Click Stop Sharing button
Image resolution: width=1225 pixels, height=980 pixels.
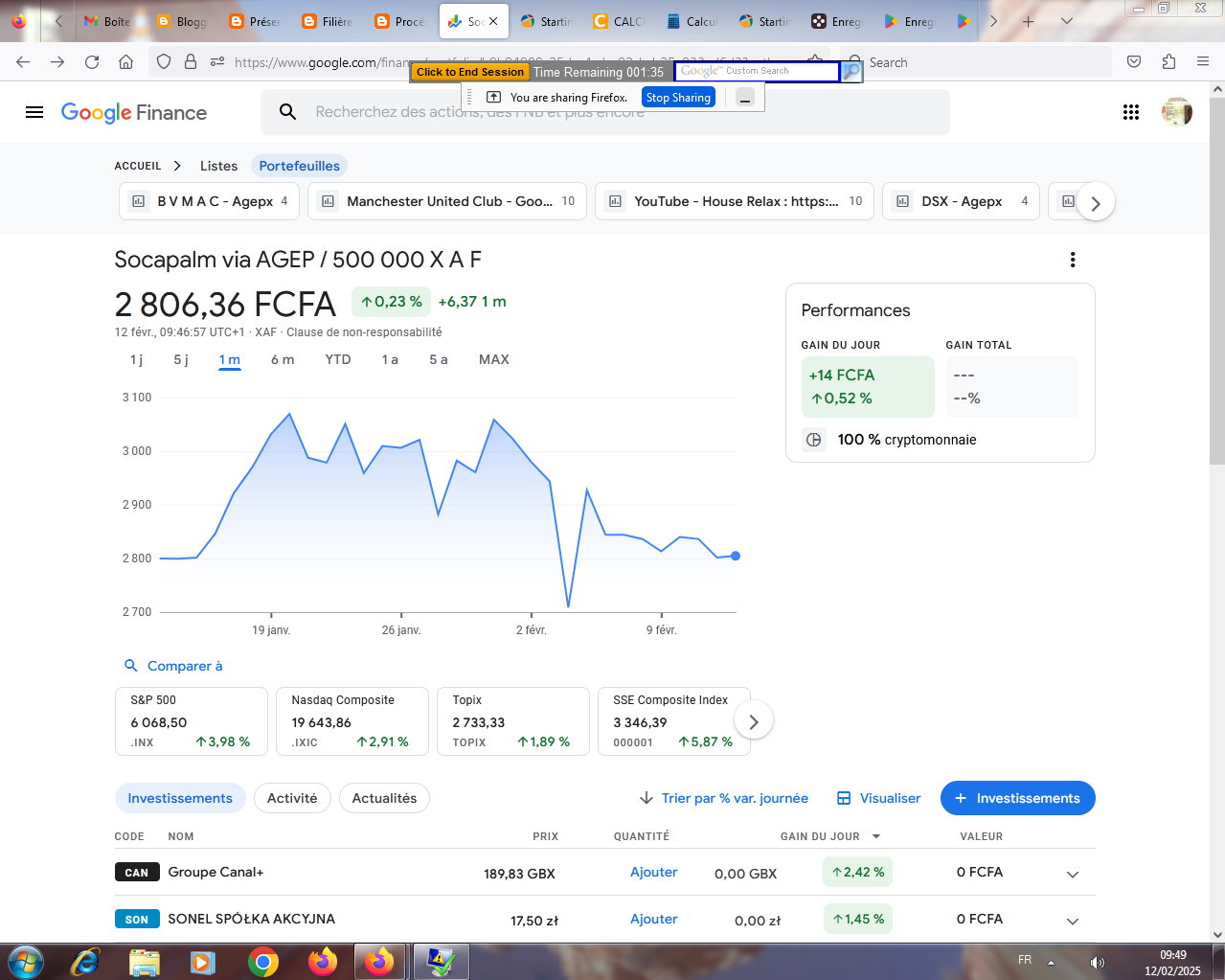678,98
